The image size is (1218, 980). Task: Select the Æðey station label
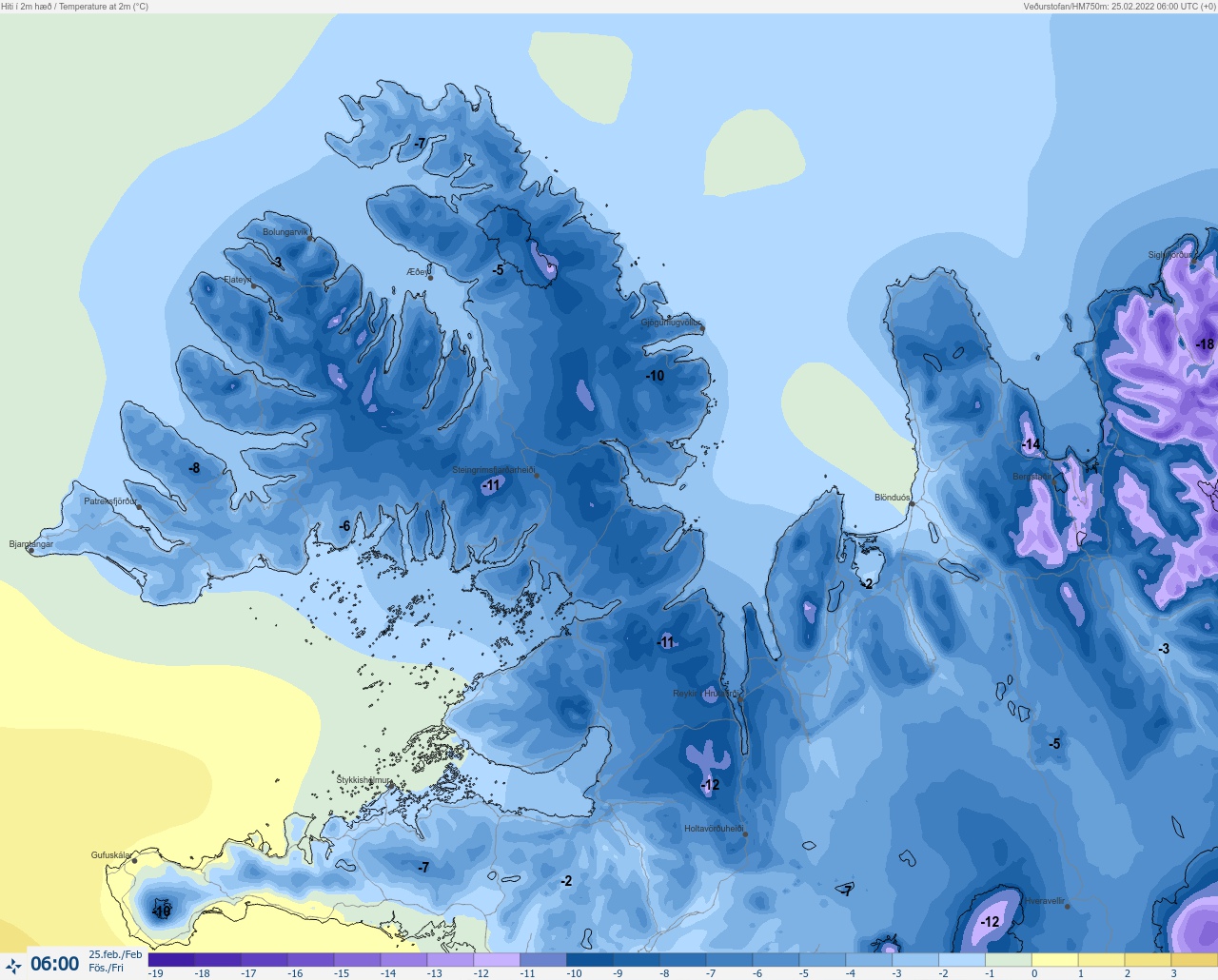pyautogui.click(x=416, y=272)
